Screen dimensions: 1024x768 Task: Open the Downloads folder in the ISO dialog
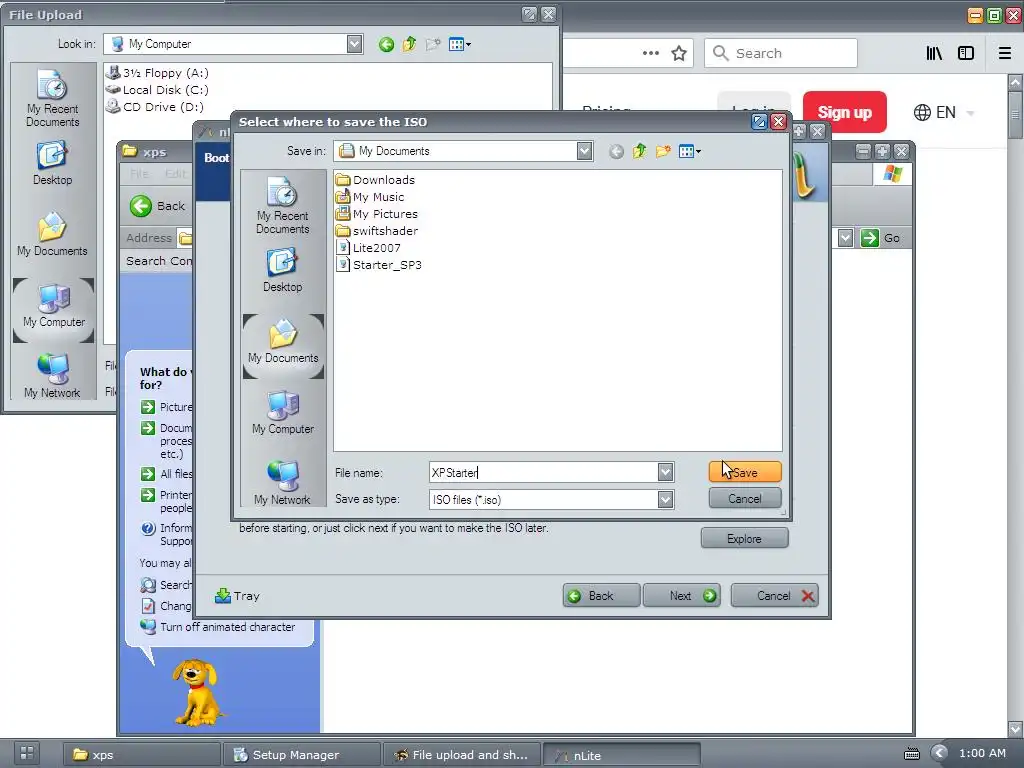tap(376, 180)
